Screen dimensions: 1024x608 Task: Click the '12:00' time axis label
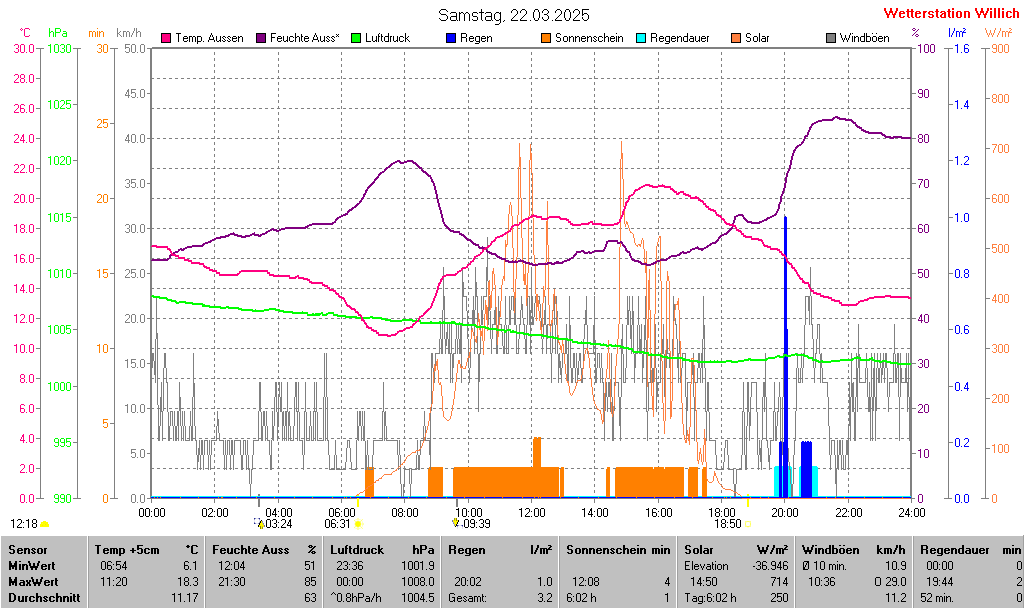pyautogui.click(x=532, y=513)
